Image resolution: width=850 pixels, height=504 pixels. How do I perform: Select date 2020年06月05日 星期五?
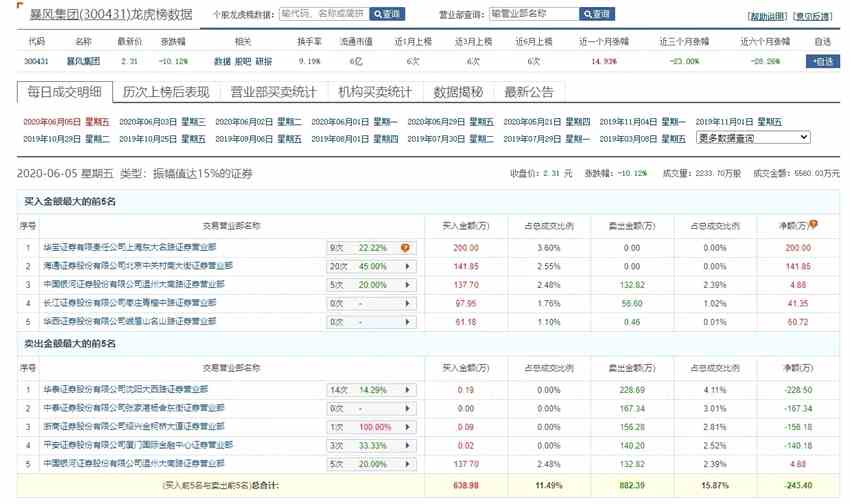(66, 122)
